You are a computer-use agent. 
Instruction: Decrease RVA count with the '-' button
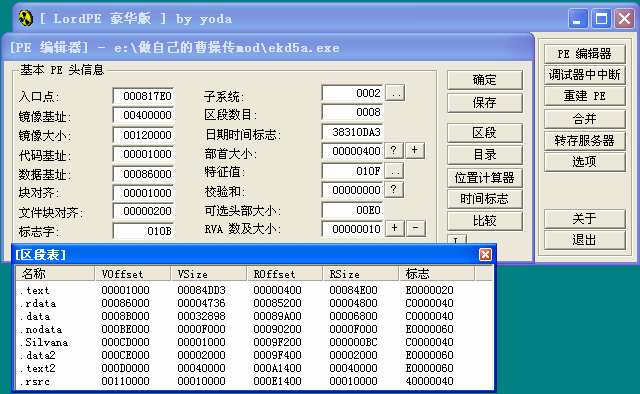point(416,228)
